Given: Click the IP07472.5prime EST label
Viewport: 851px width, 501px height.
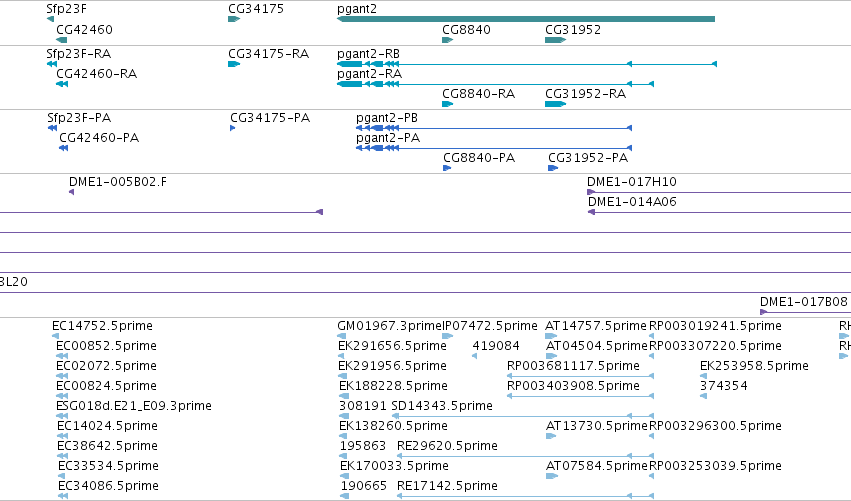Looking at the screenshot, I should point(490,326).
